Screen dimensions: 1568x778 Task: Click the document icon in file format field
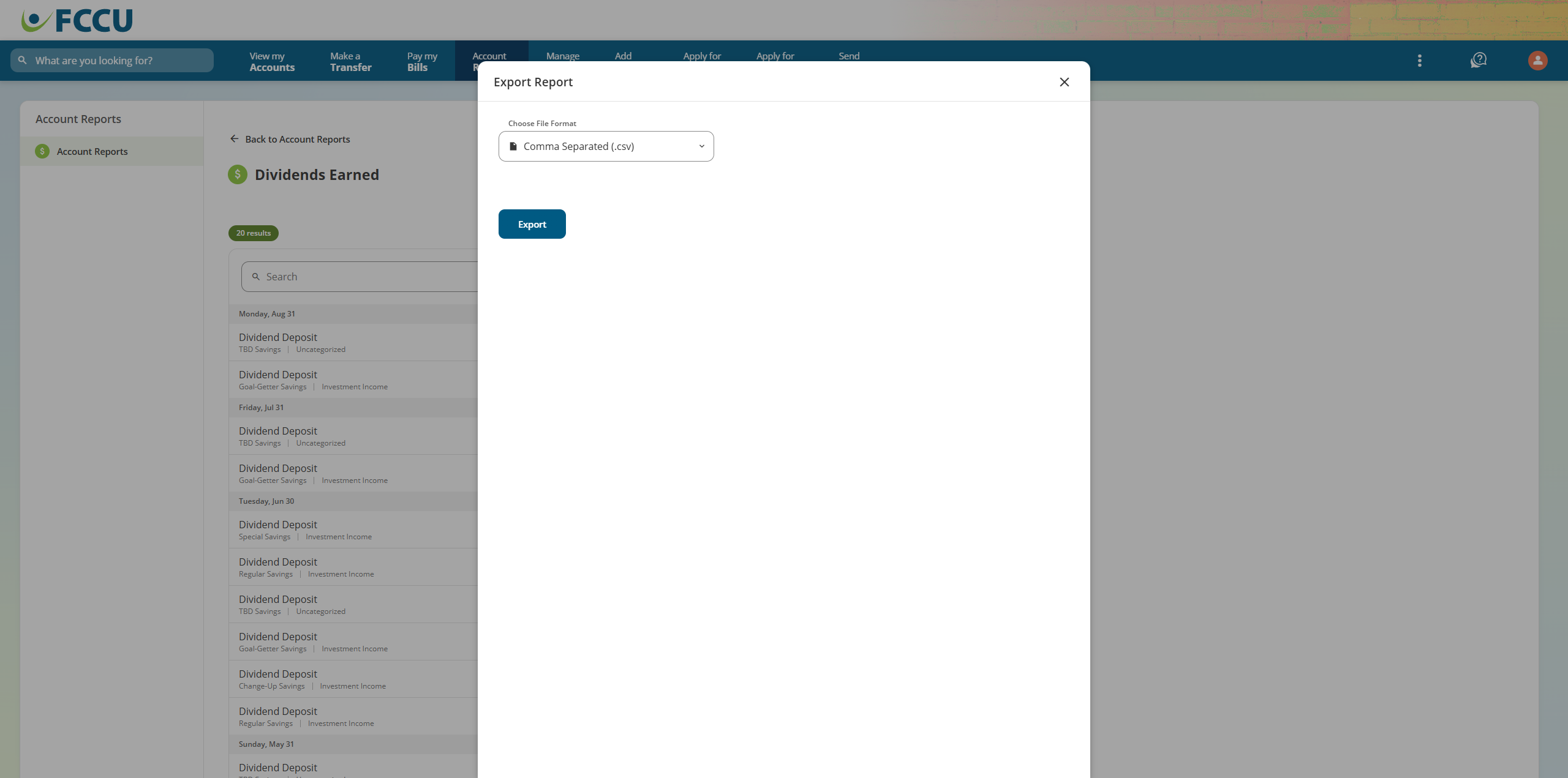pos(513,146)
